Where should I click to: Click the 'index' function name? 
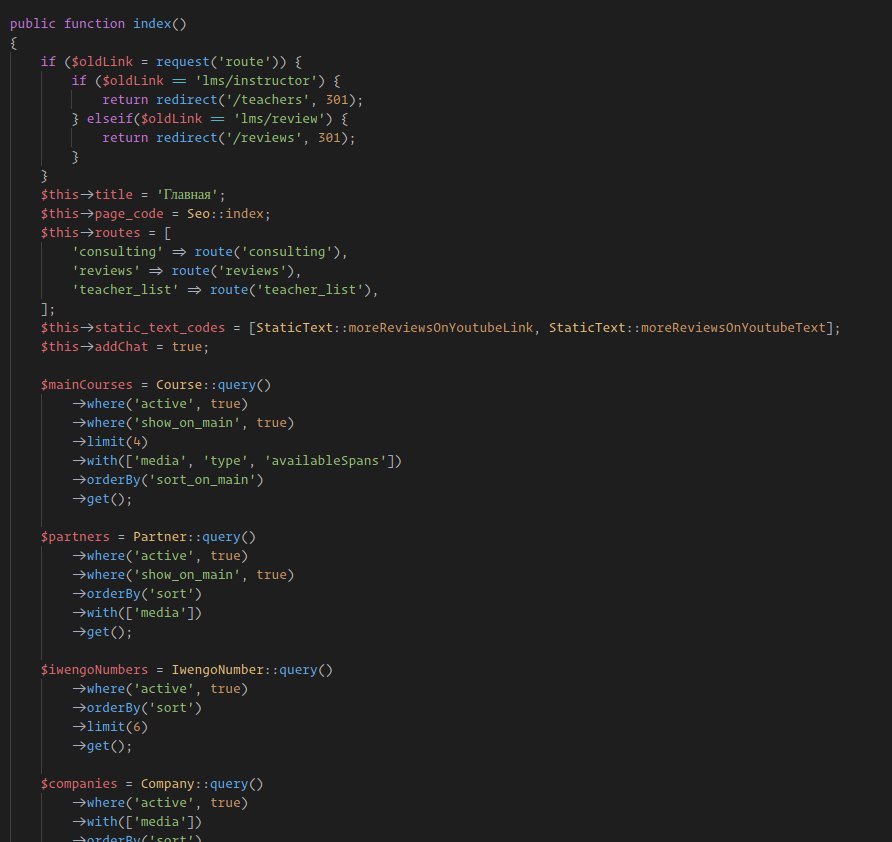pos(152,23)
